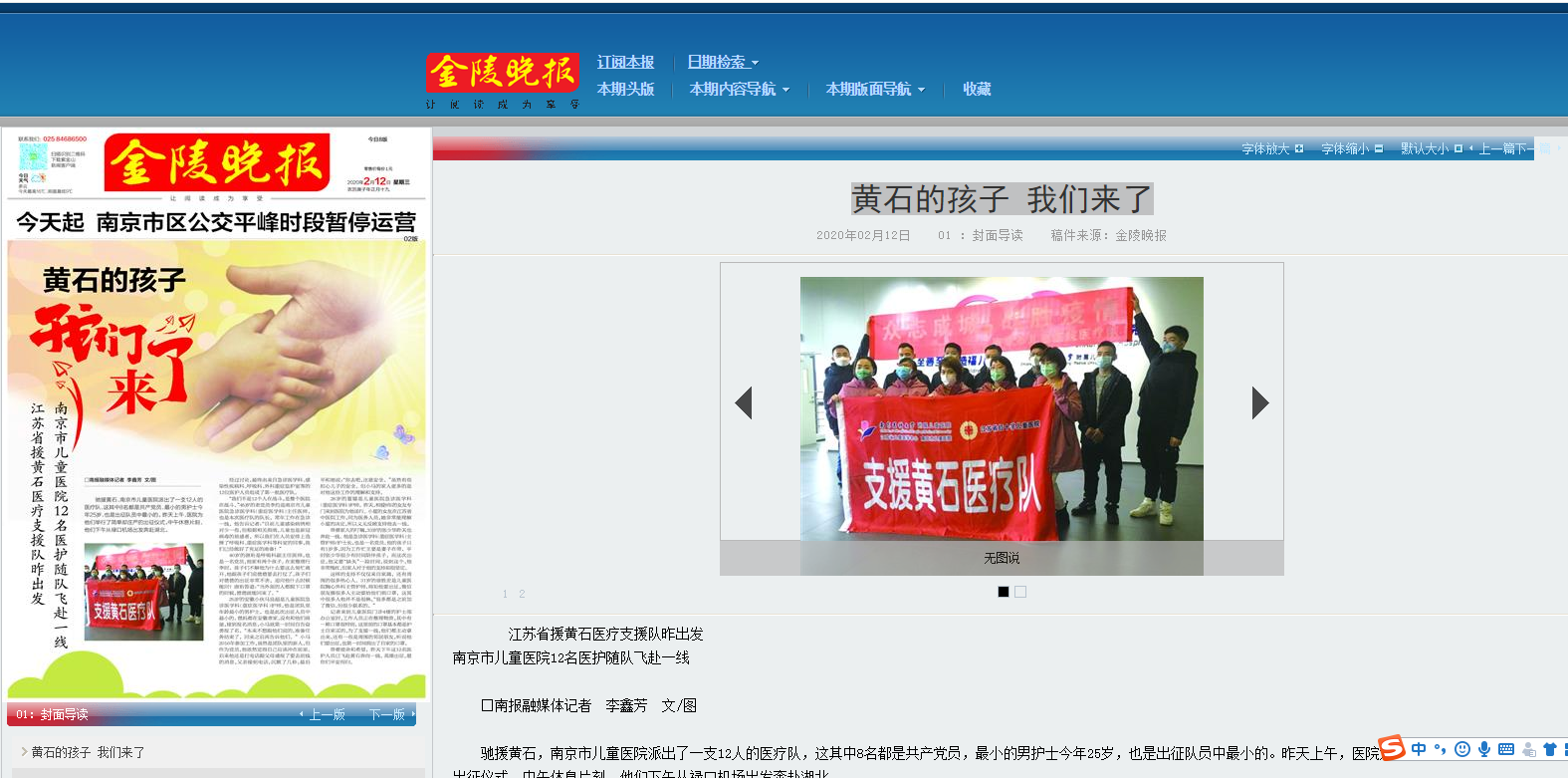Open the 订阅本报 subscription link

(625, 62)
